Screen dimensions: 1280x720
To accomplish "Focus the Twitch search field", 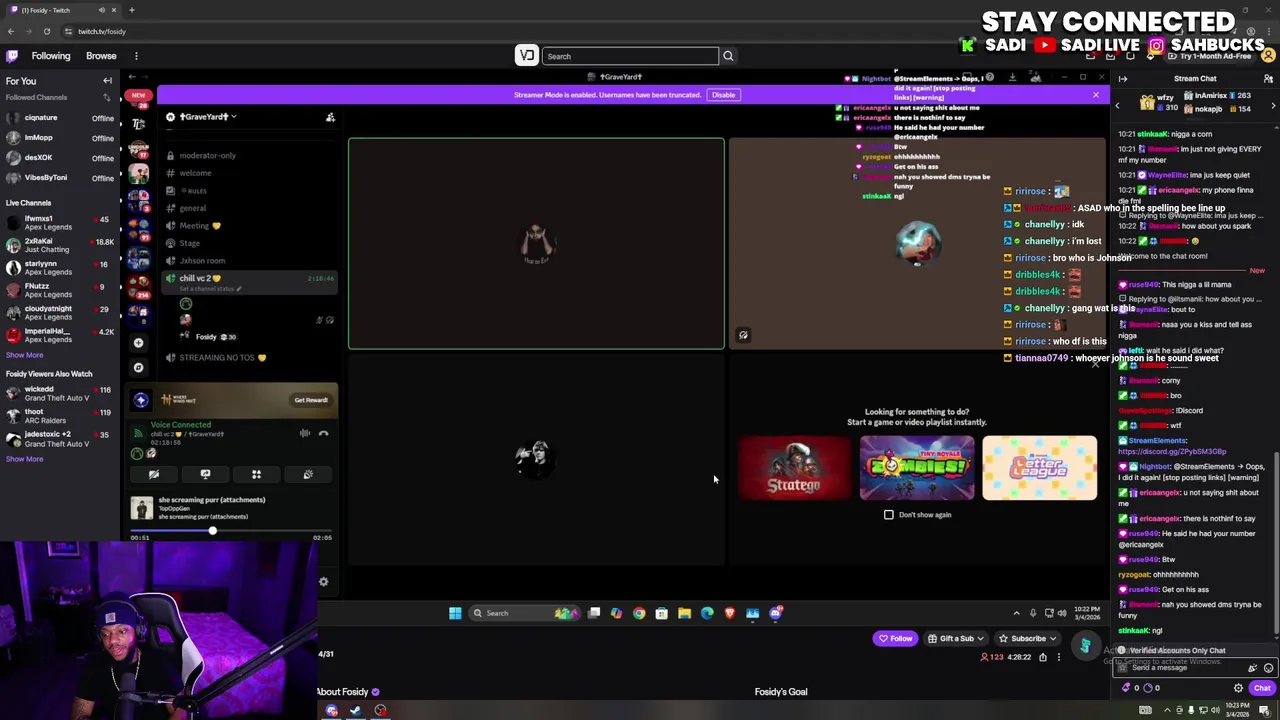I will pyautogui.click(x=630, y=56).
